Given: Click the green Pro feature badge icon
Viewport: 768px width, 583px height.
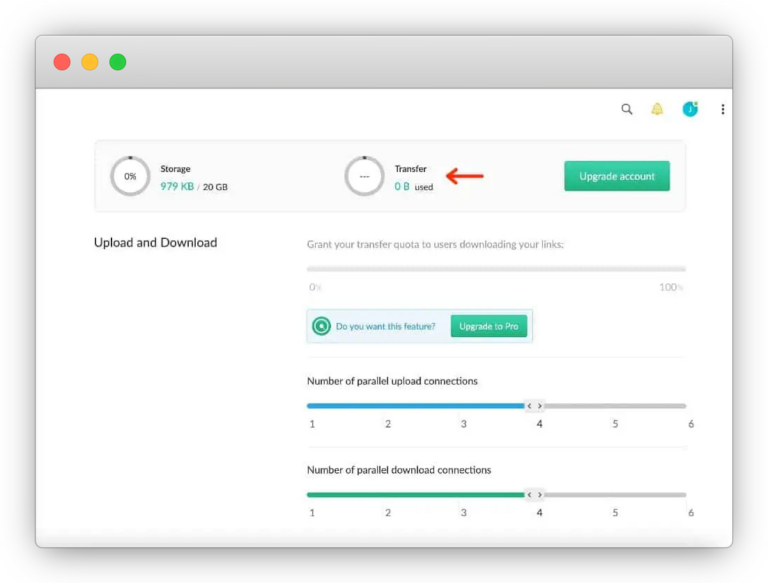Looking at the screenshot, I should tap(321, 326).
